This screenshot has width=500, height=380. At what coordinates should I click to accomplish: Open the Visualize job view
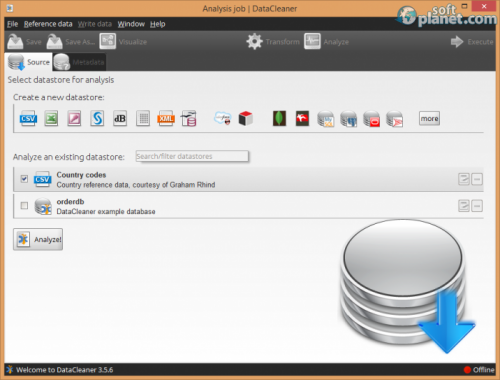(123, 42)
